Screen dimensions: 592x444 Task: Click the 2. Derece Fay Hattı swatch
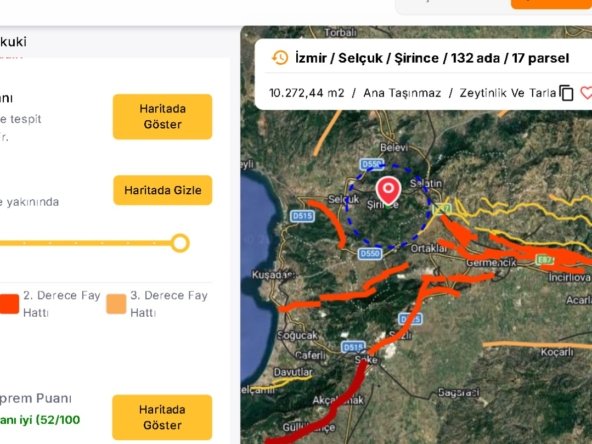click(x=9, y=304)
